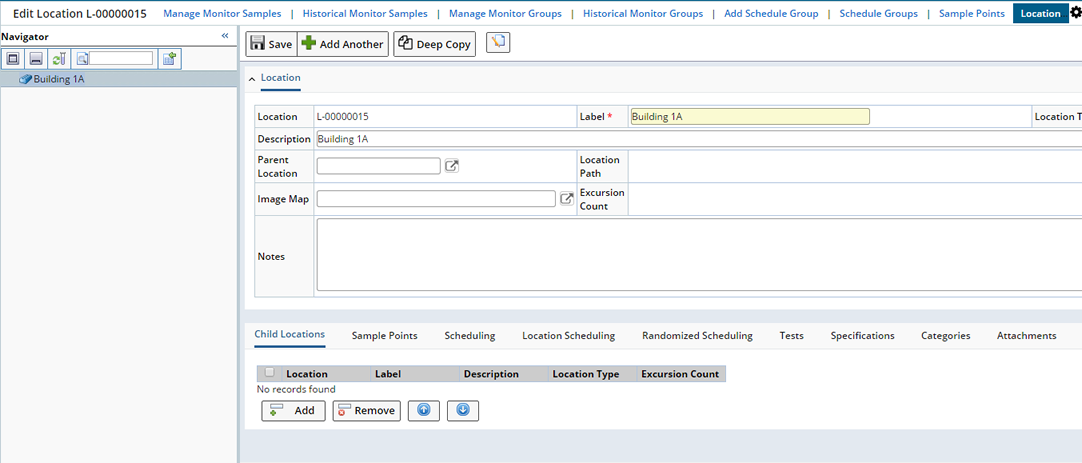The height and width of the screenshot is (463, 1082).
Task: Open Parent Location lookup icon
Action: (x=451, y=166)
